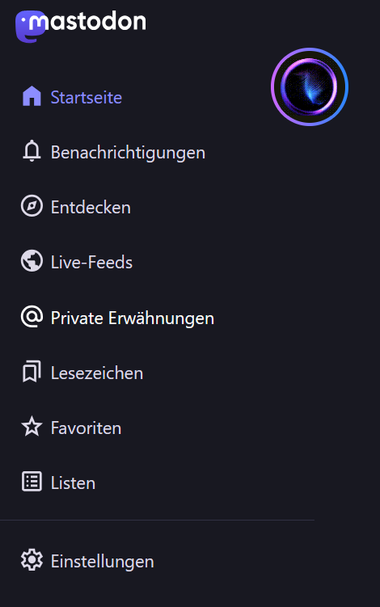The height and width of the screenshot is (607, 380).
Task: Click the globe icon for Live-Feeds
Action: click(32, 261)
